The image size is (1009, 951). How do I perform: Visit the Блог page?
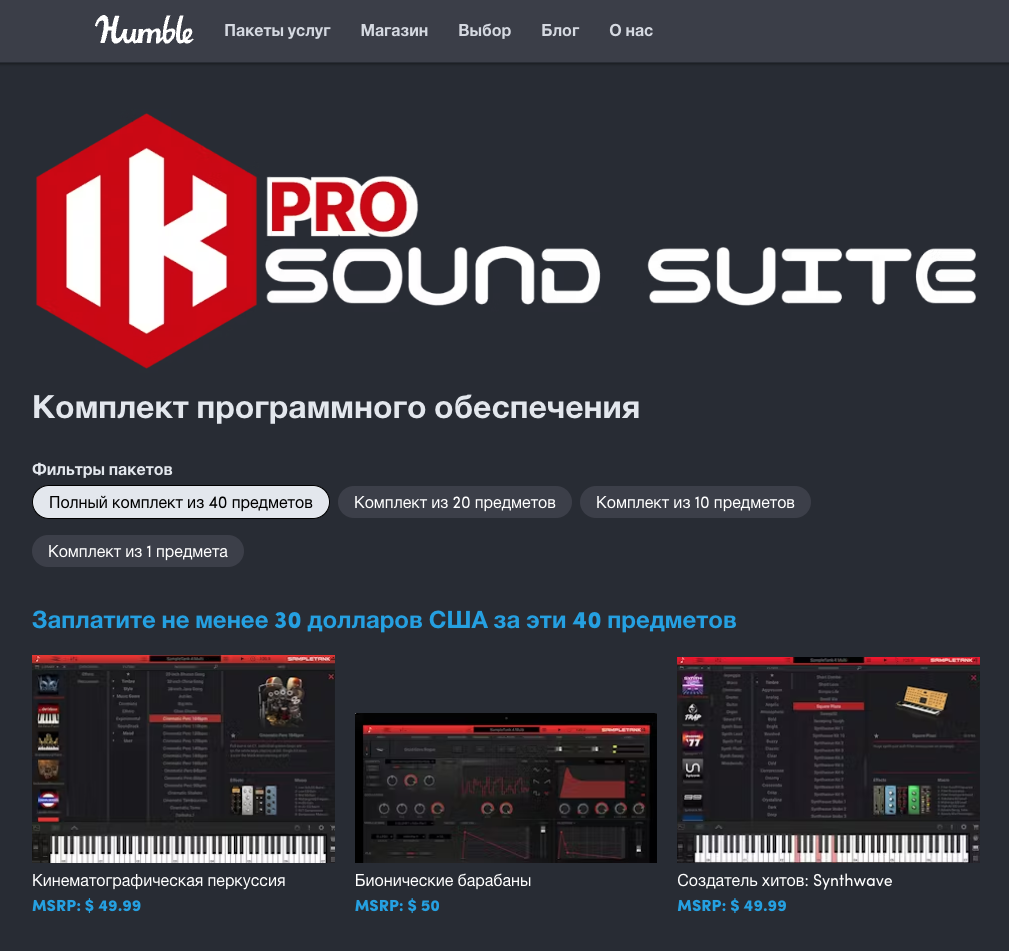(560, 30)
